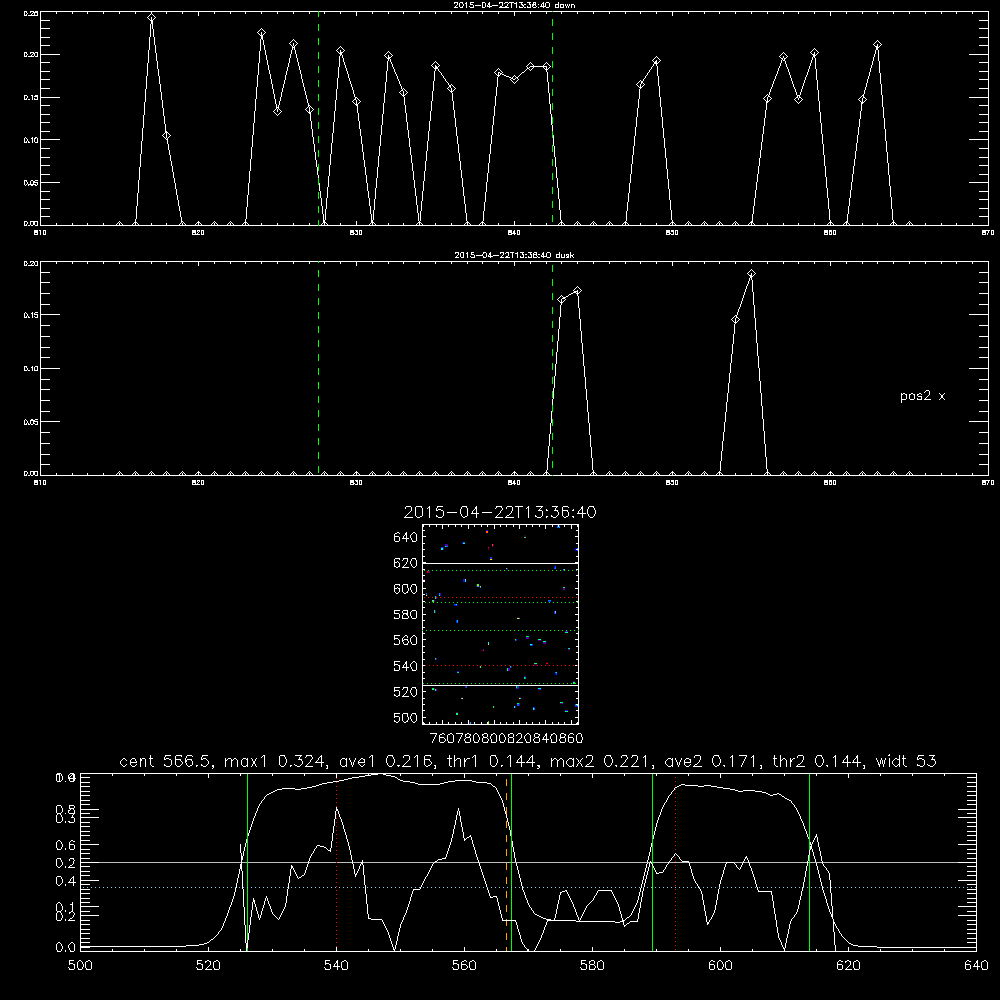The image size is (1000, 1000).
Task: Click the "580" x-axis label of bottom plot
Action: (592, 966)
